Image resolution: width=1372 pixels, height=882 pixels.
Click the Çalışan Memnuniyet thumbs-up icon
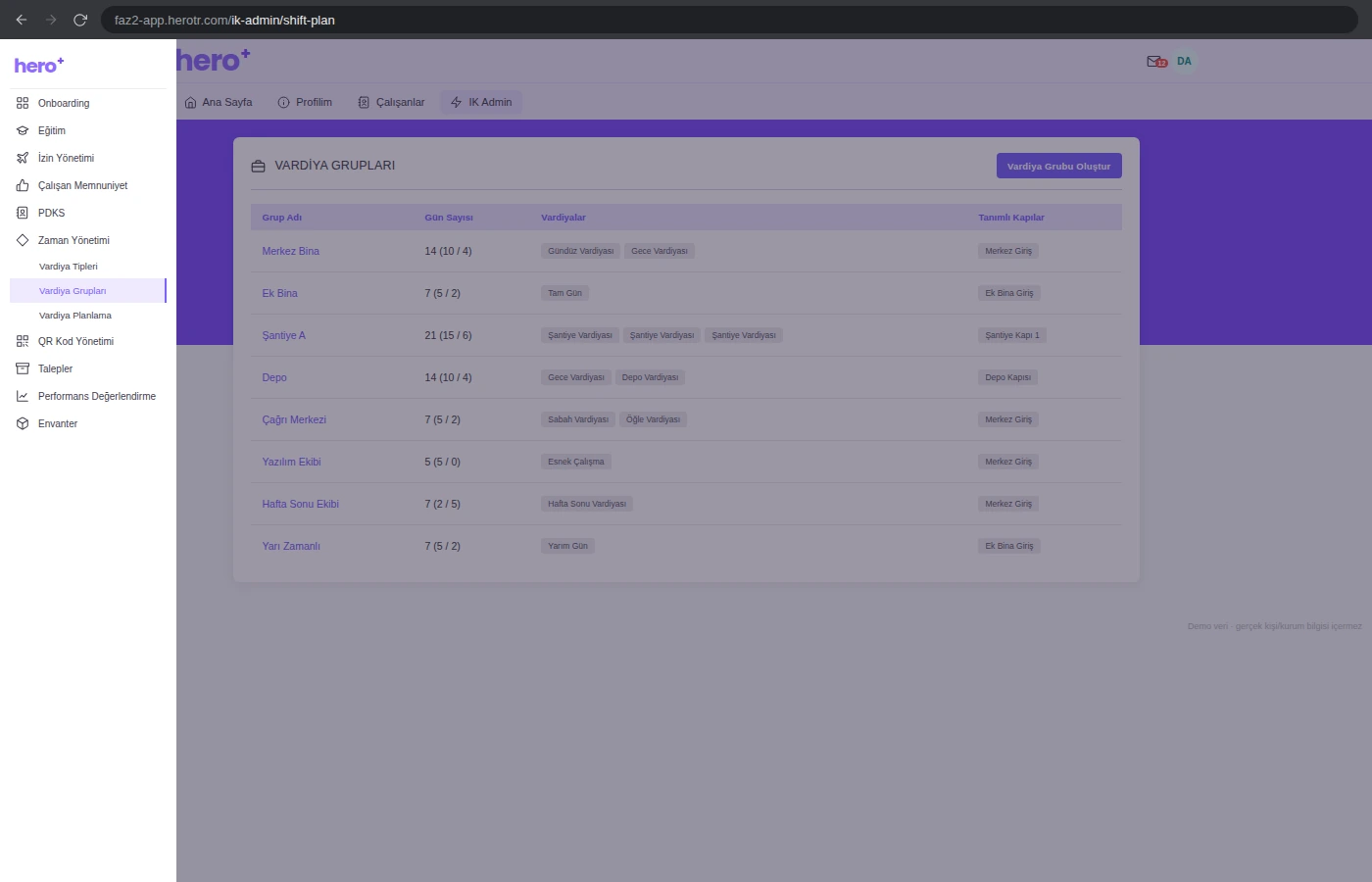point(23,185)
